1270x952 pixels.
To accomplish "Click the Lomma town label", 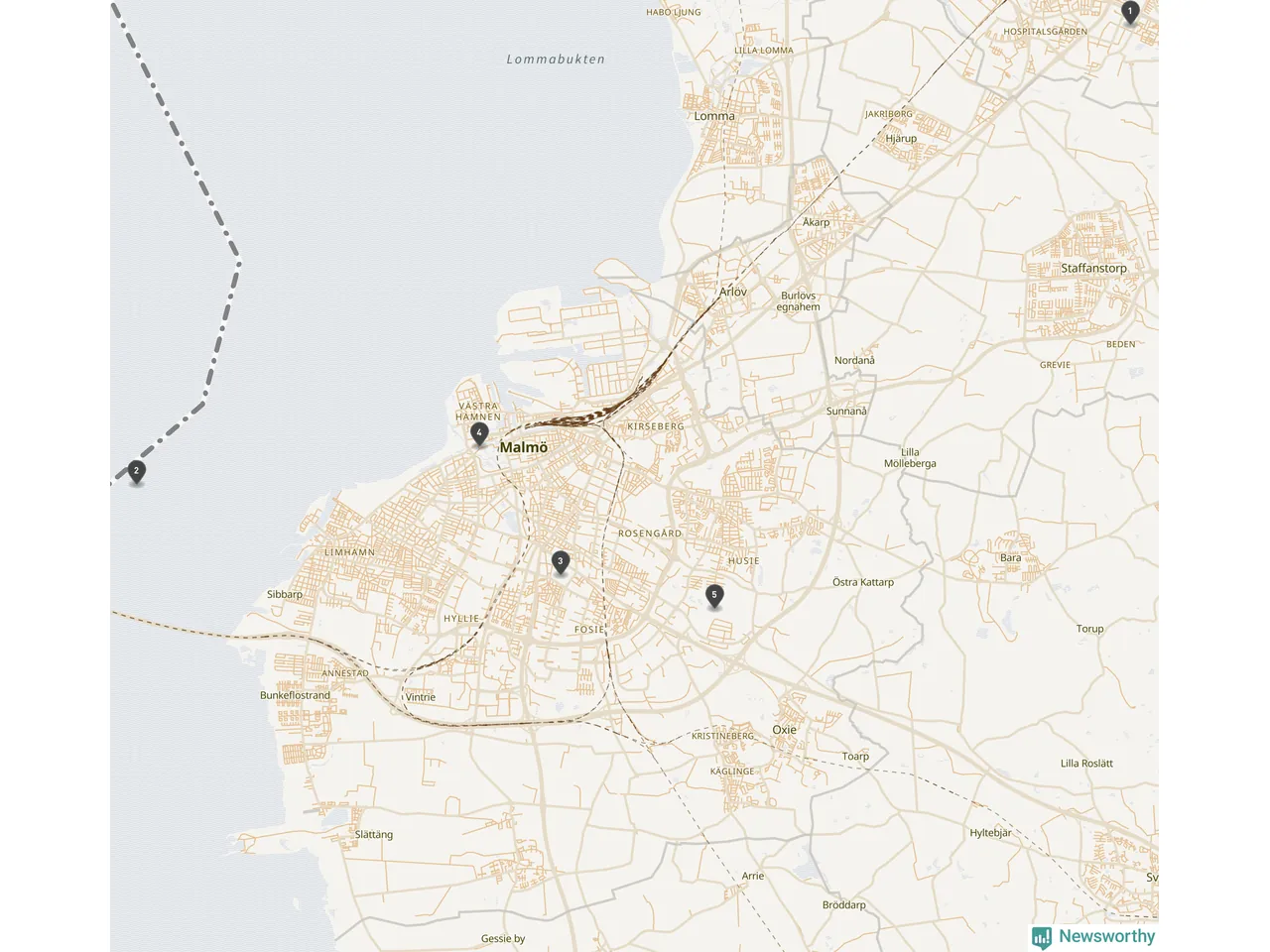I will pos(714,116).
